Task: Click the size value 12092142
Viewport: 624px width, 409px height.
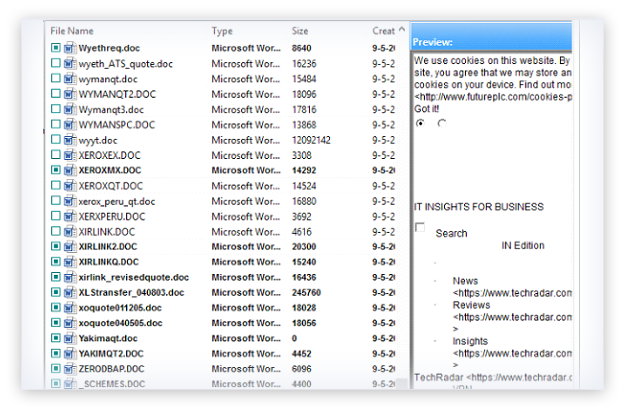Action: pyautogui.click(x=311, y=140)
